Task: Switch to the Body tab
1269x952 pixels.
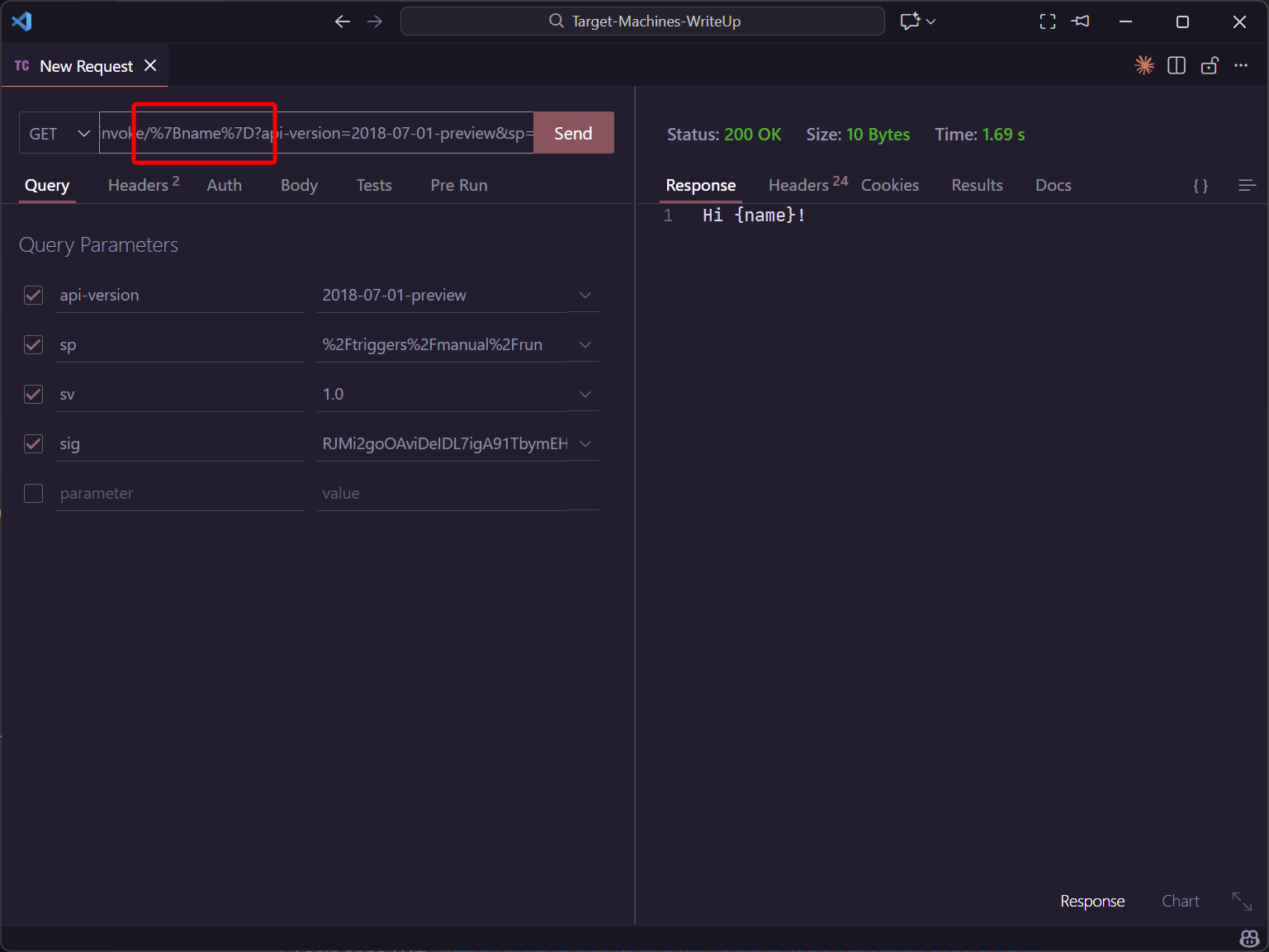Action: click(x=299, y=186)
